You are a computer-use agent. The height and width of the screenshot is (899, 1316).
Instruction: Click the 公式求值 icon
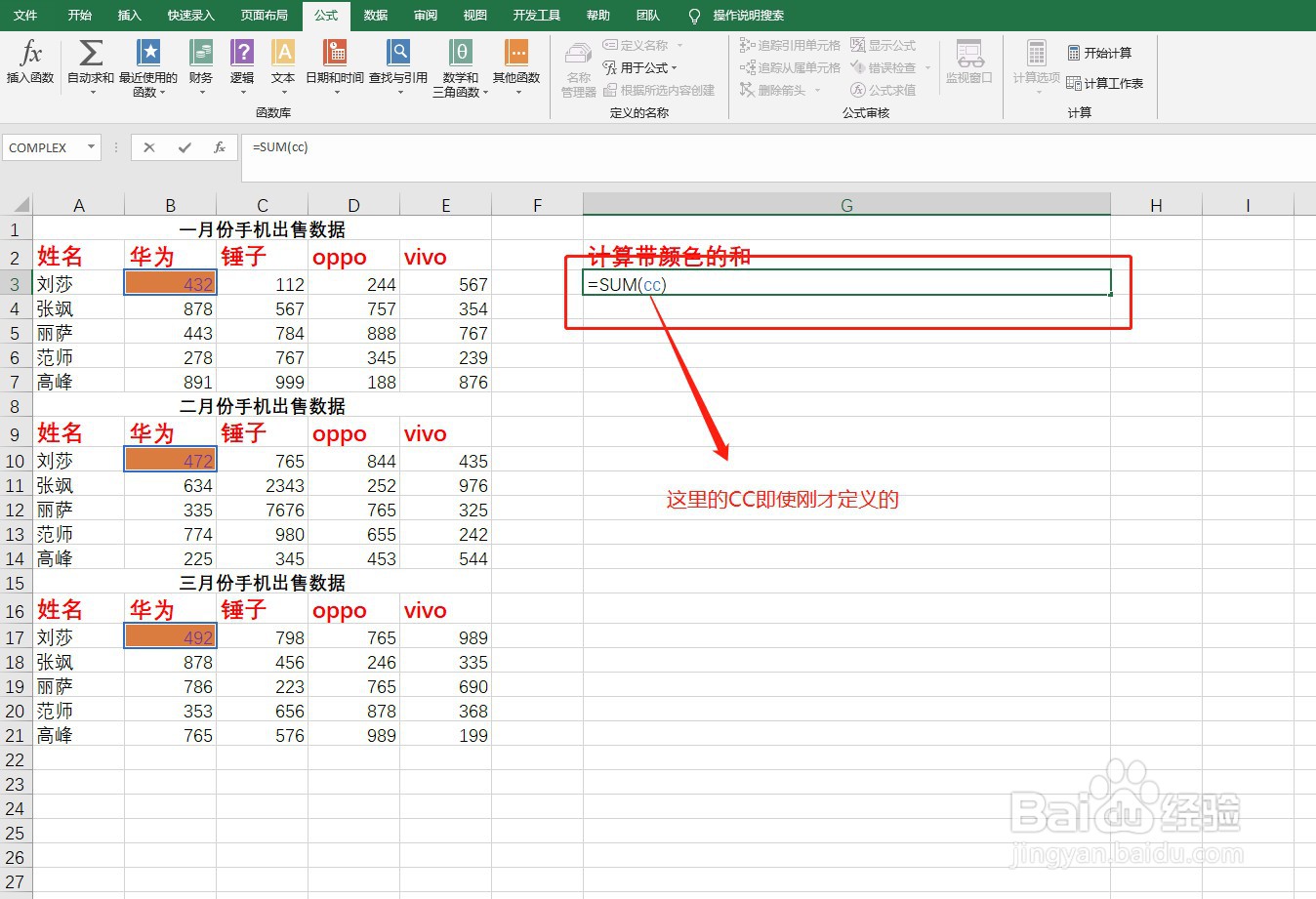tap(884, 90)
